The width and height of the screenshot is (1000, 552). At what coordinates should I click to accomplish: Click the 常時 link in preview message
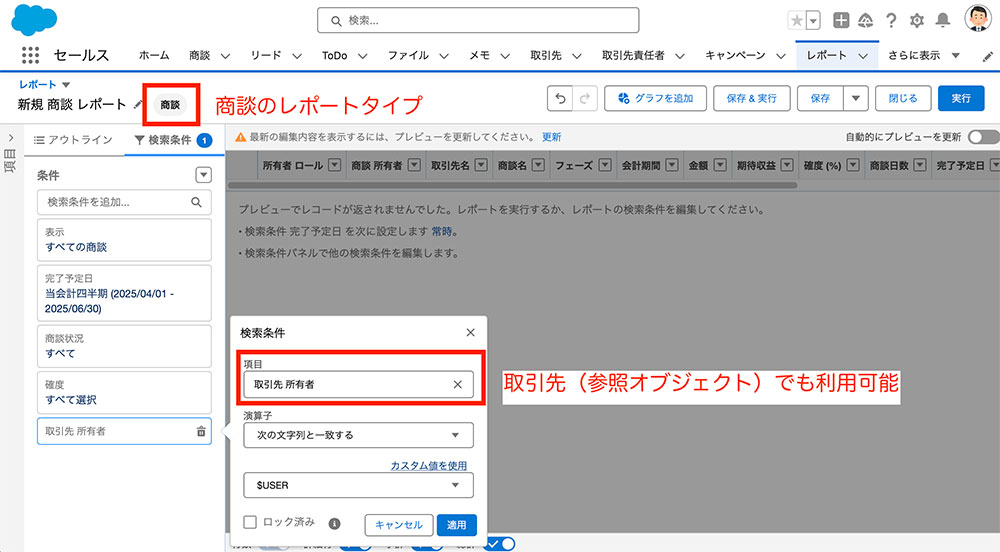pos(442,231)
